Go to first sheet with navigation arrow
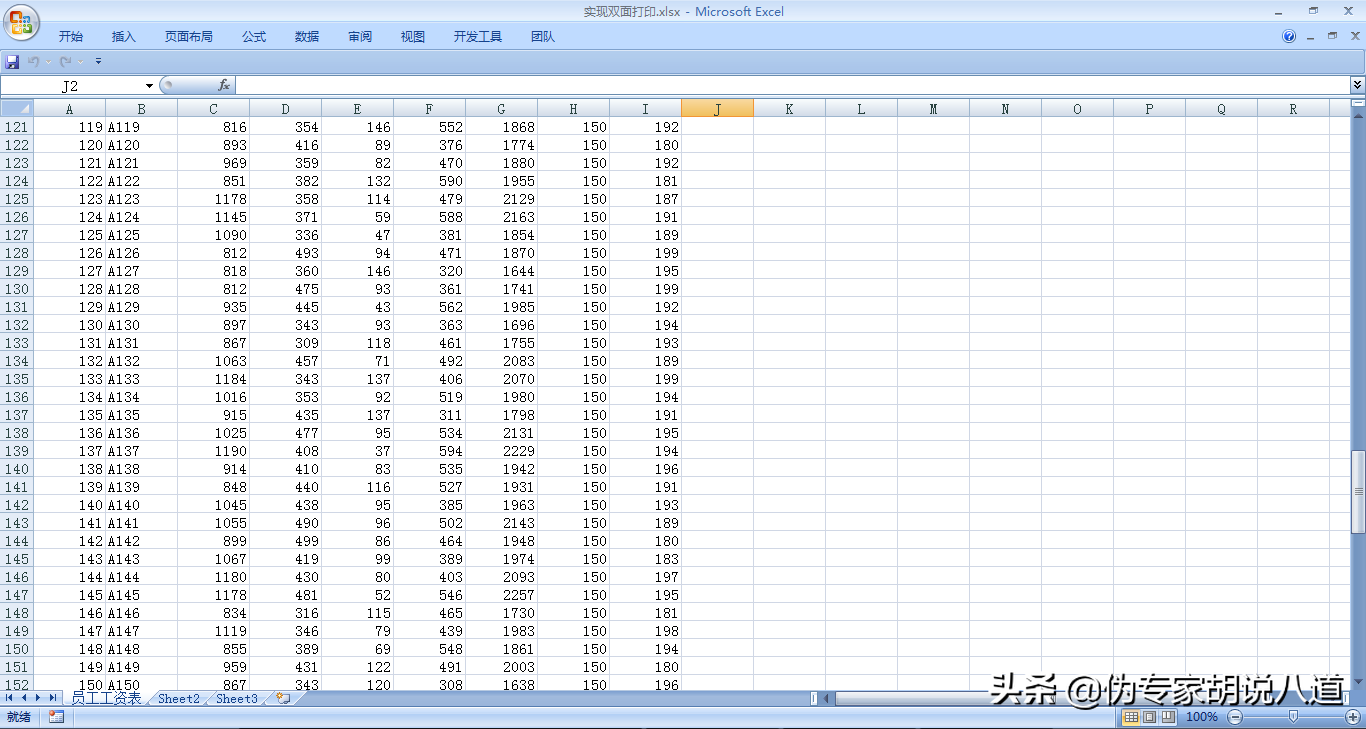The image size is (1366, 729). click(10, 698)
